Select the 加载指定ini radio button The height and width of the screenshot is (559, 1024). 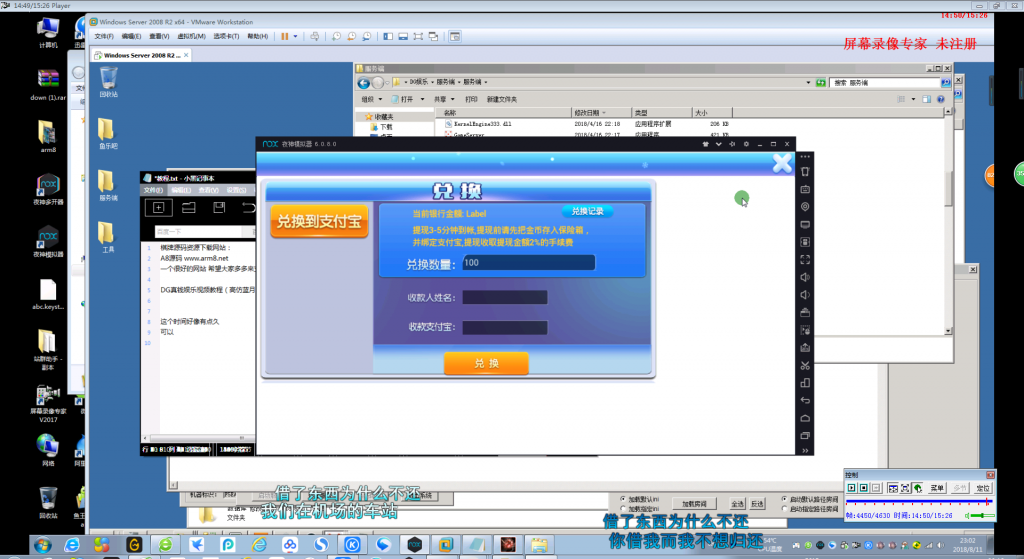point(623,509)
